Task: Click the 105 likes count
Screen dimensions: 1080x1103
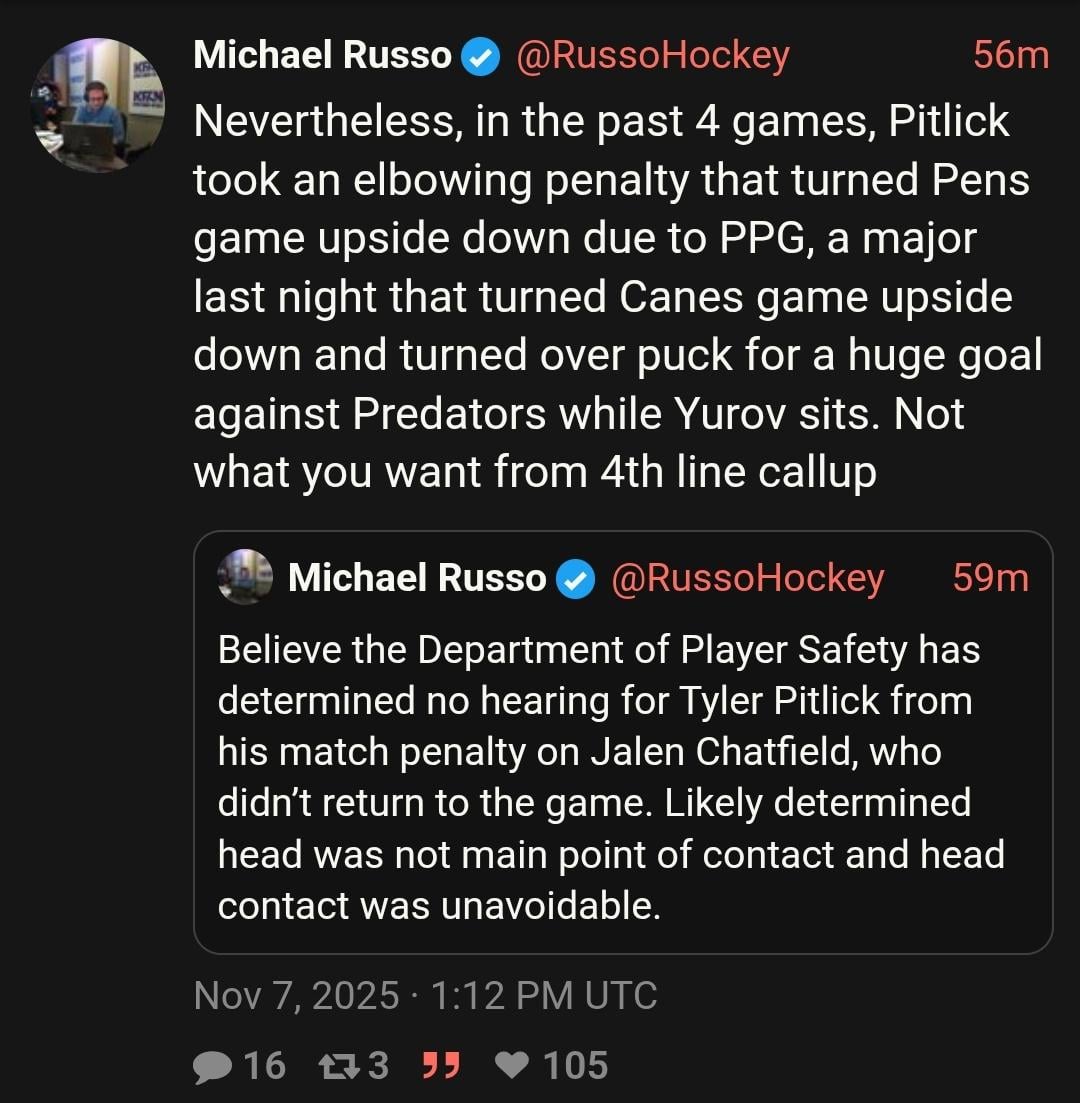Action: pos(575,1065)
